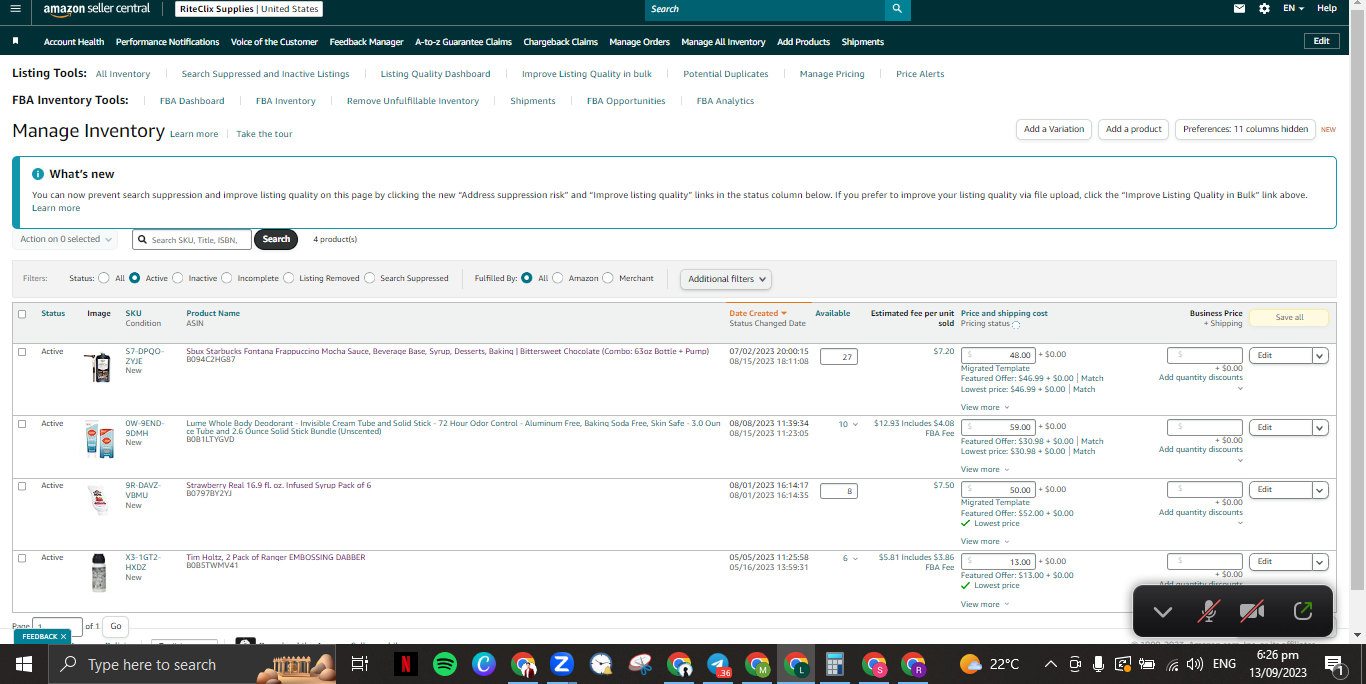Open Feedback Manager in navigation bar

click(x=366, y=42)
